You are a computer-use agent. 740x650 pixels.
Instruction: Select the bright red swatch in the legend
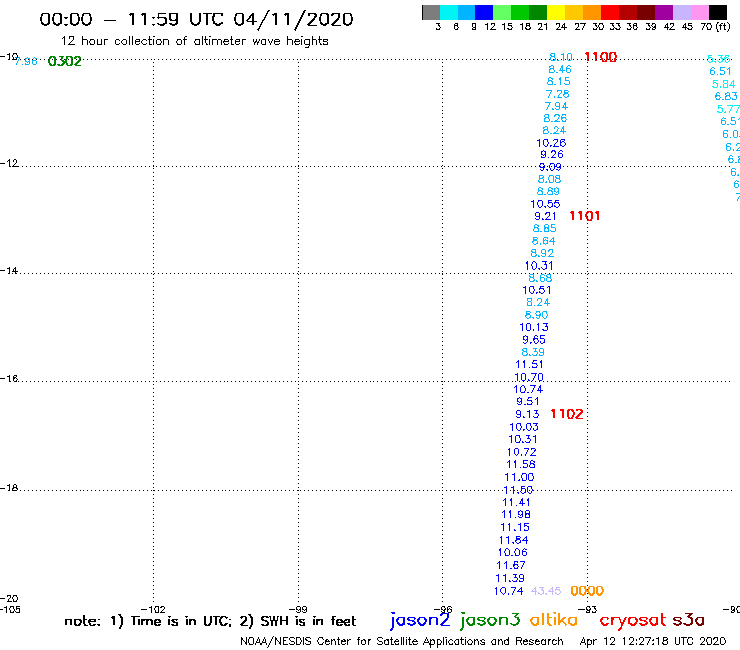[610, 12]
